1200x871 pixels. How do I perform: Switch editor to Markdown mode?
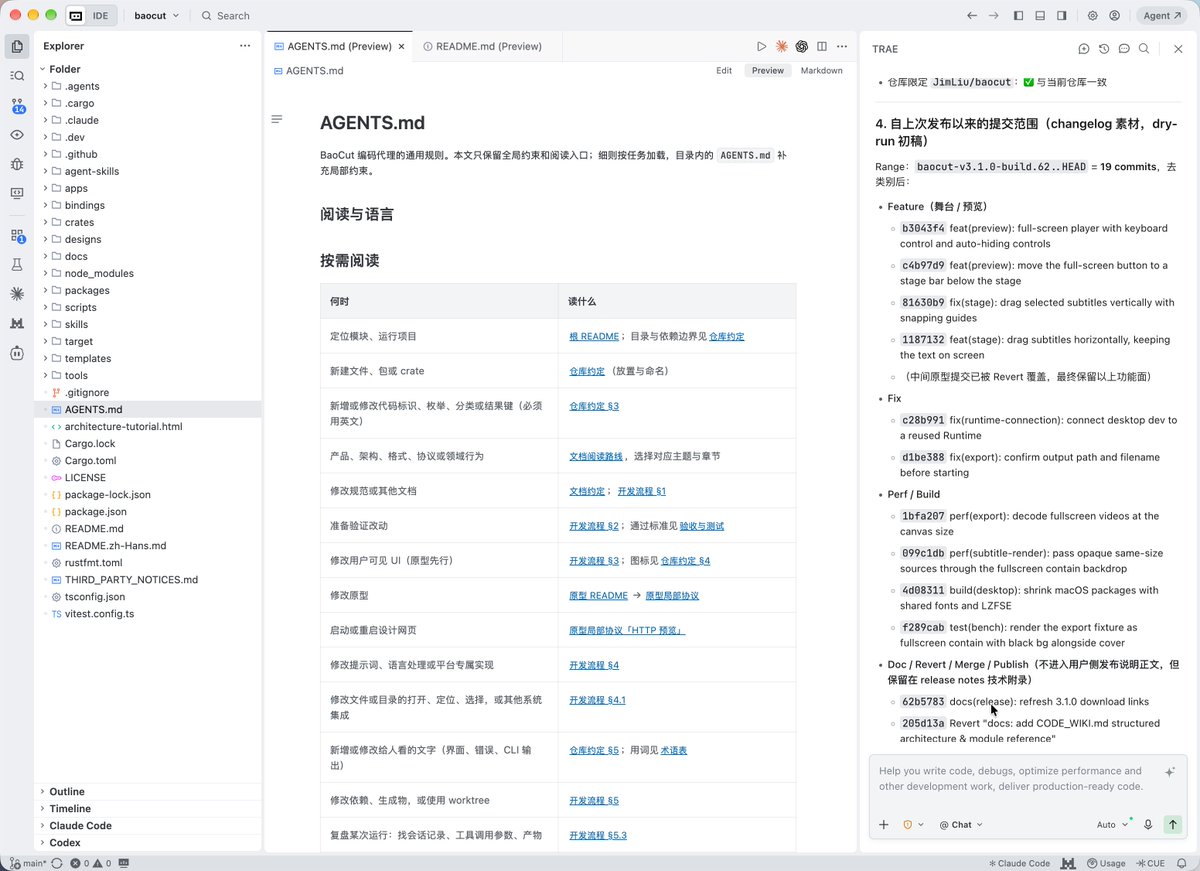[822, 71]
